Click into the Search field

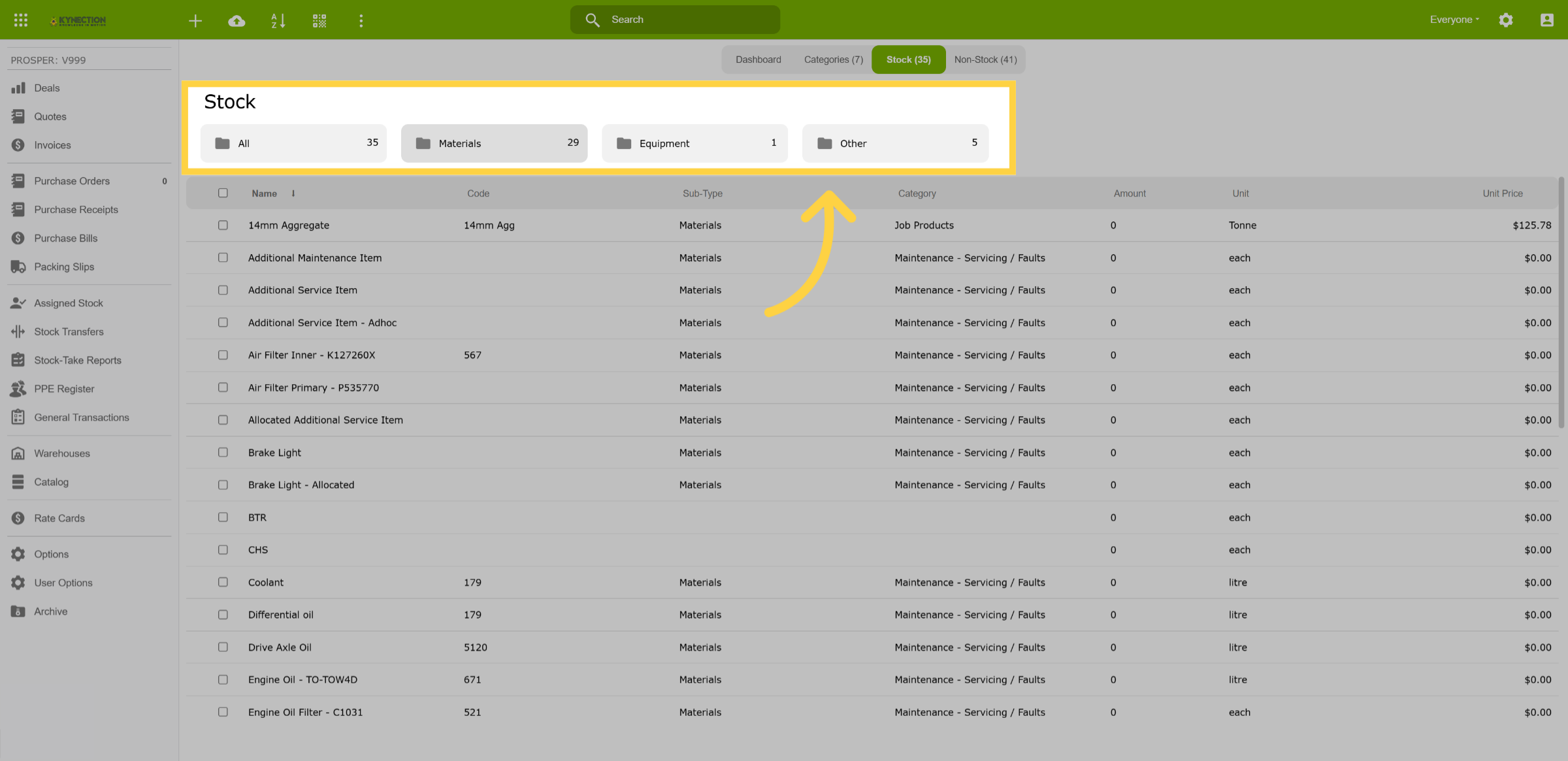[675, 20]
